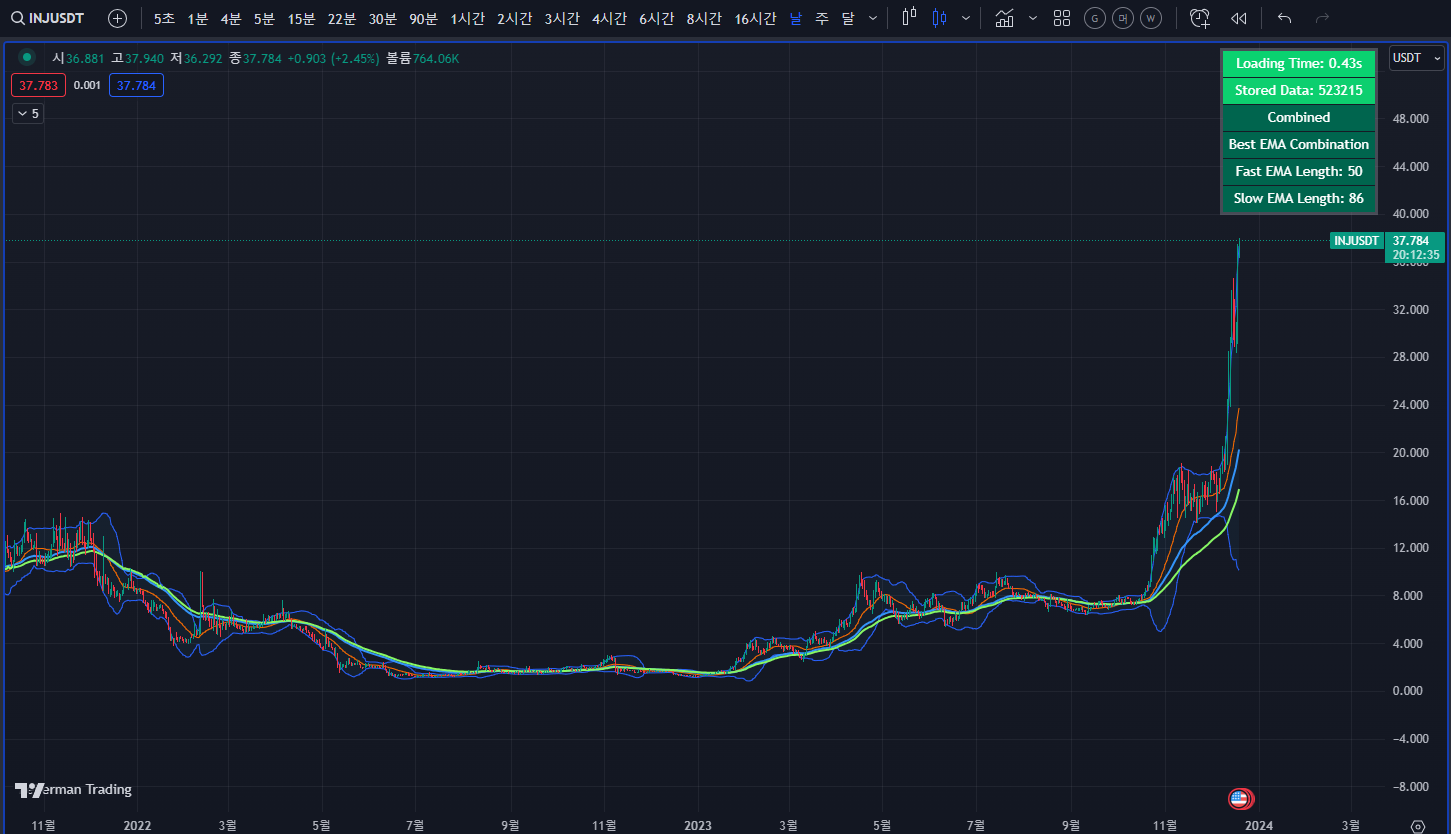Click the 48.000 price axis label
This screenshot has width=1451, height=834.
[x=1410, y=119]
